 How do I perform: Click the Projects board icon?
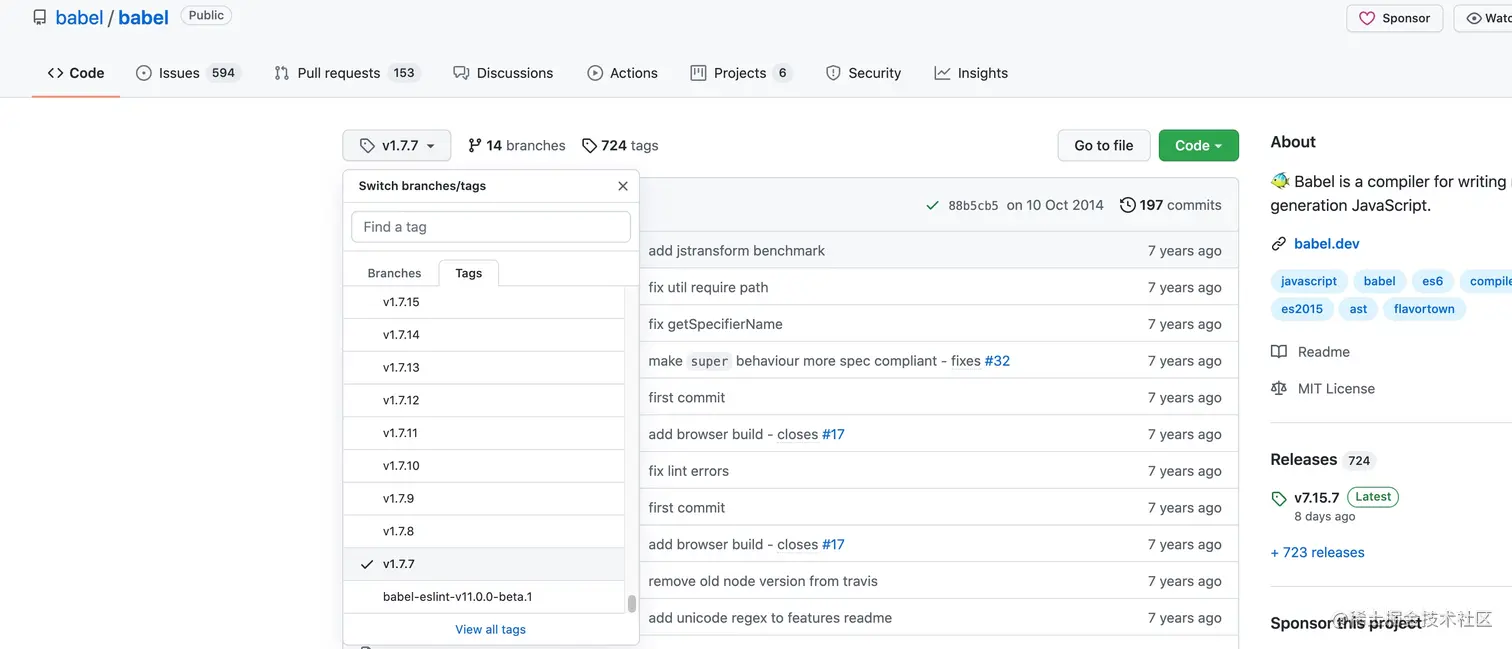(x=698, y=73)
